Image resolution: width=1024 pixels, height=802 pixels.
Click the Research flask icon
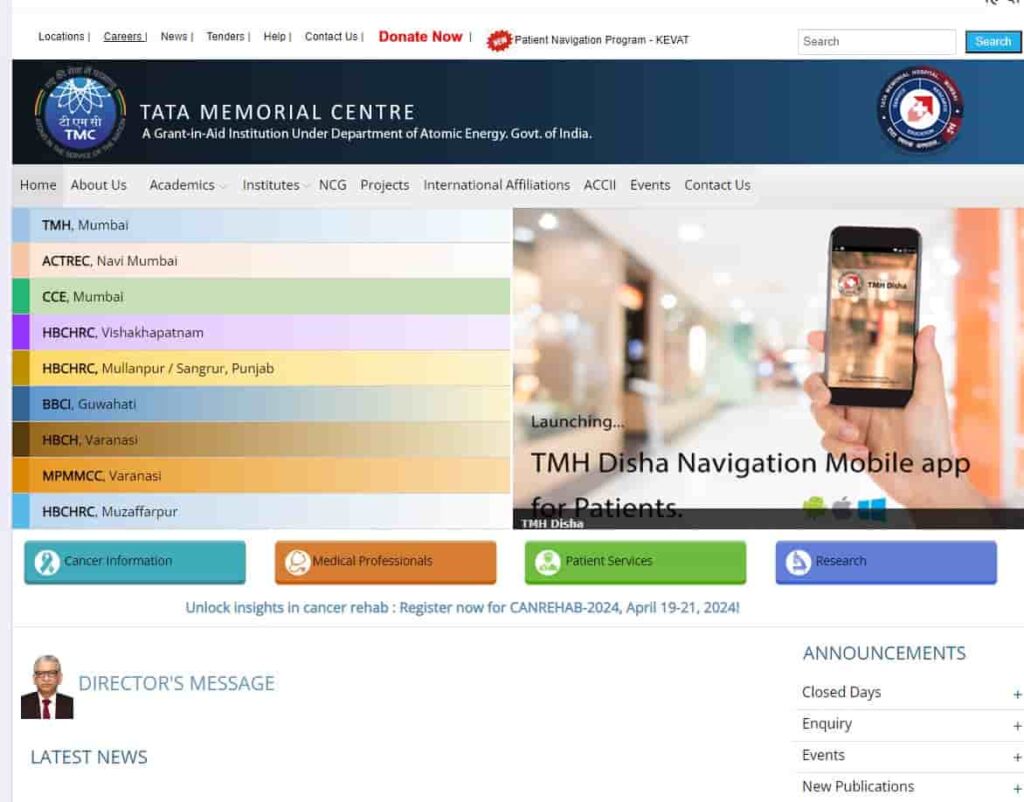(795, 561)
